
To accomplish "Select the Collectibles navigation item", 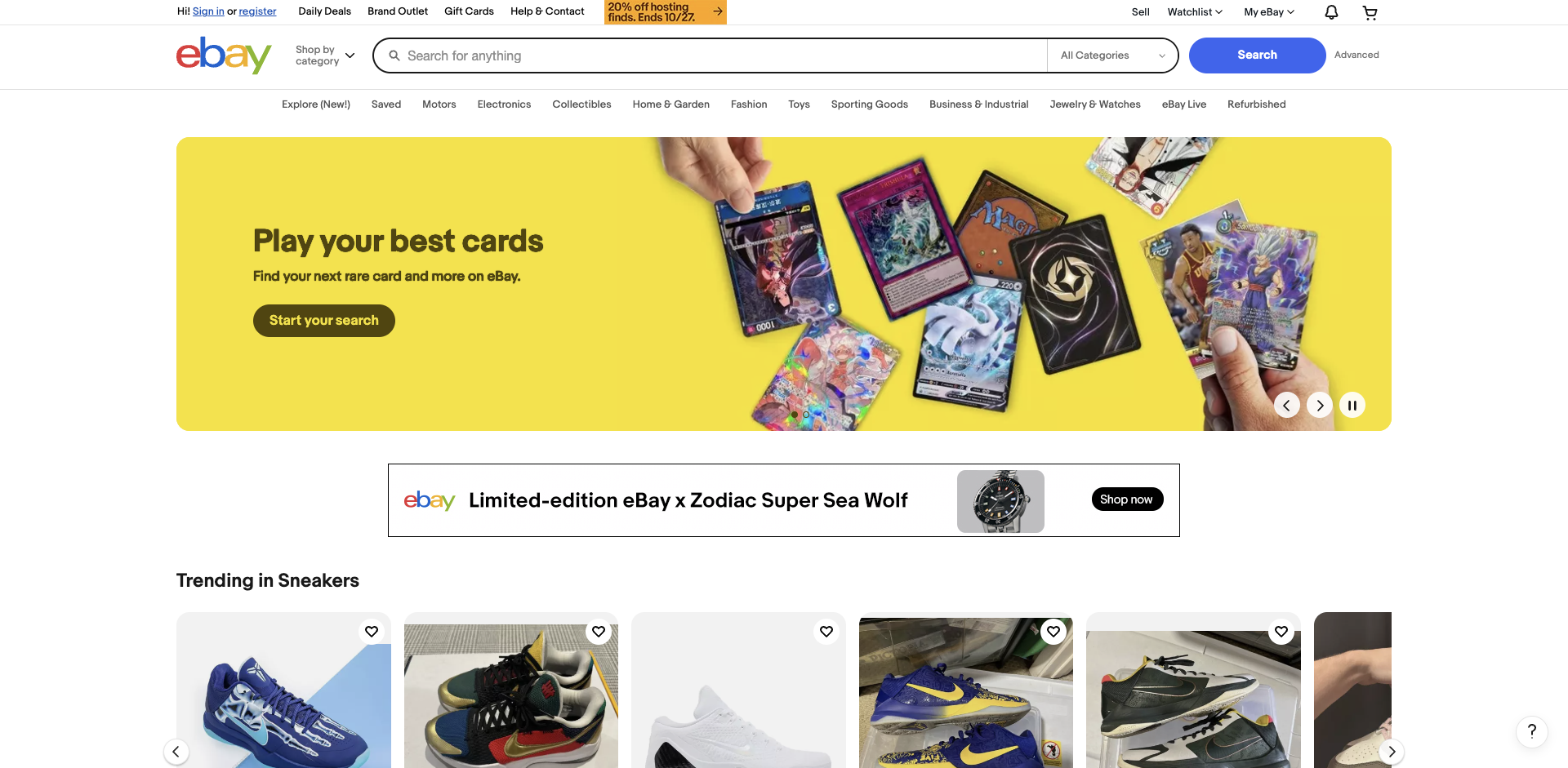I will click(581, 104).
